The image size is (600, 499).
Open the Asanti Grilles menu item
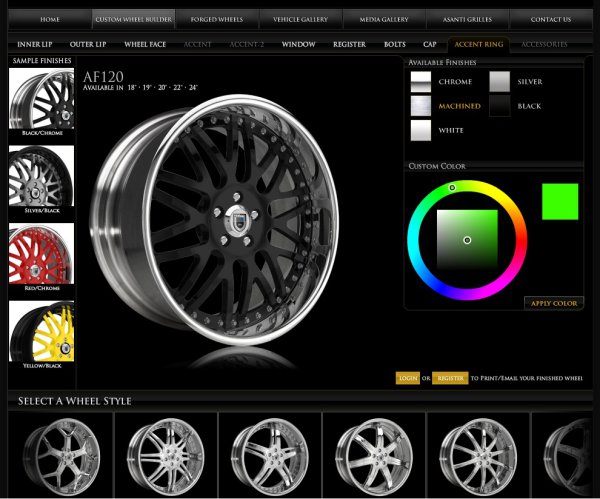[x=468, y=19]
